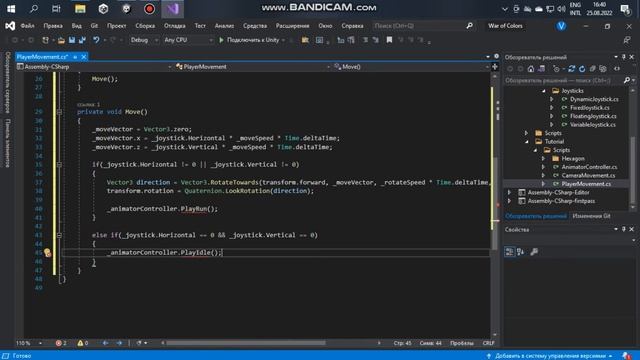Screen dimensions: 640x360
Task: Open property pages wrench icon
Action: 534,252
